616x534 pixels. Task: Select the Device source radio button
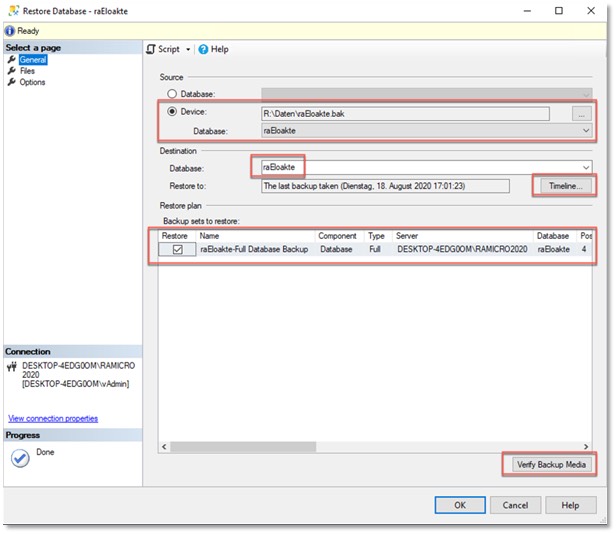click(172, 112)
